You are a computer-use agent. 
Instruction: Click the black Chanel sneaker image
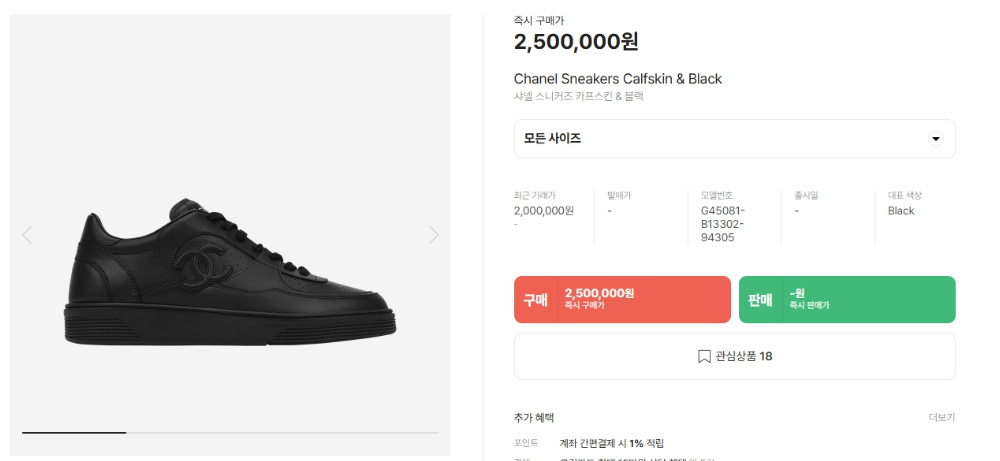(x=230, y=273)
